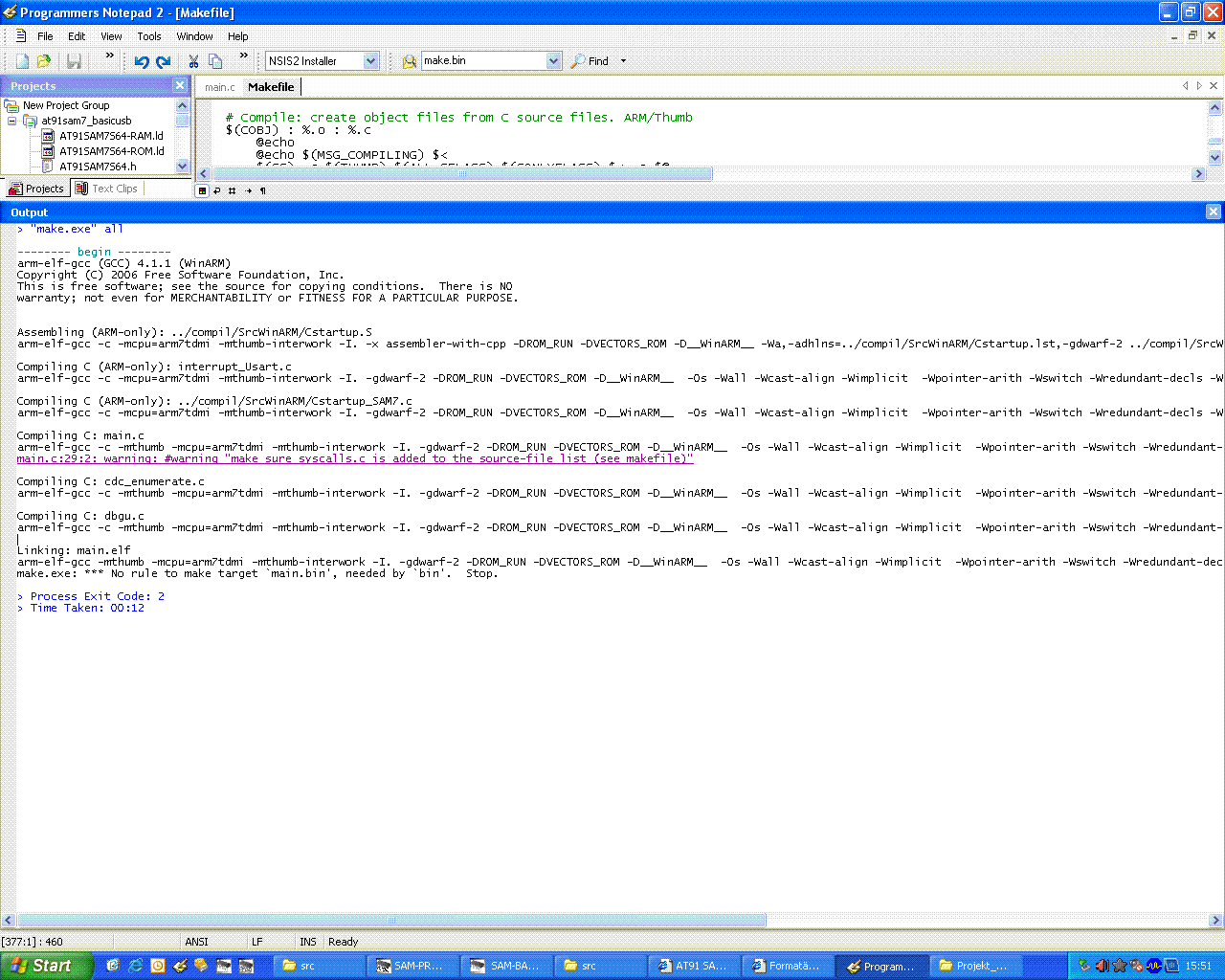Image resolution: width=1225 pixels, height=980 pixels.
Task: Select the at91sam7_basicusb project
Action: coord(86,121)
